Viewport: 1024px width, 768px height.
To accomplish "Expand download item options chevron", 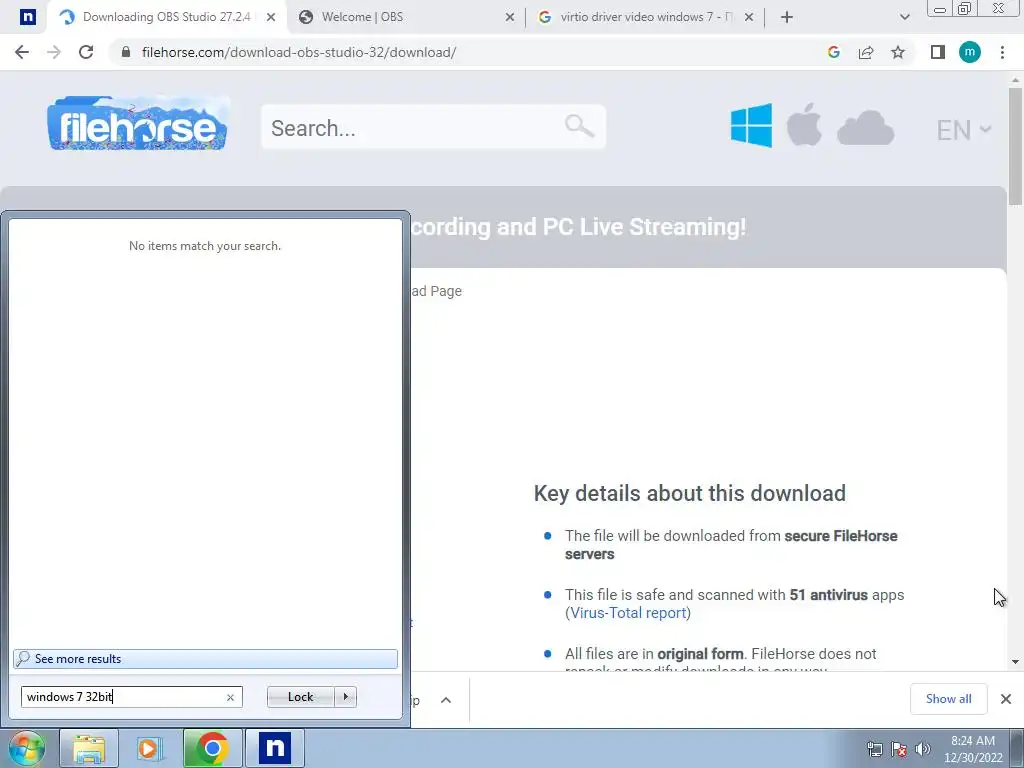I will (x=446, y=700).
